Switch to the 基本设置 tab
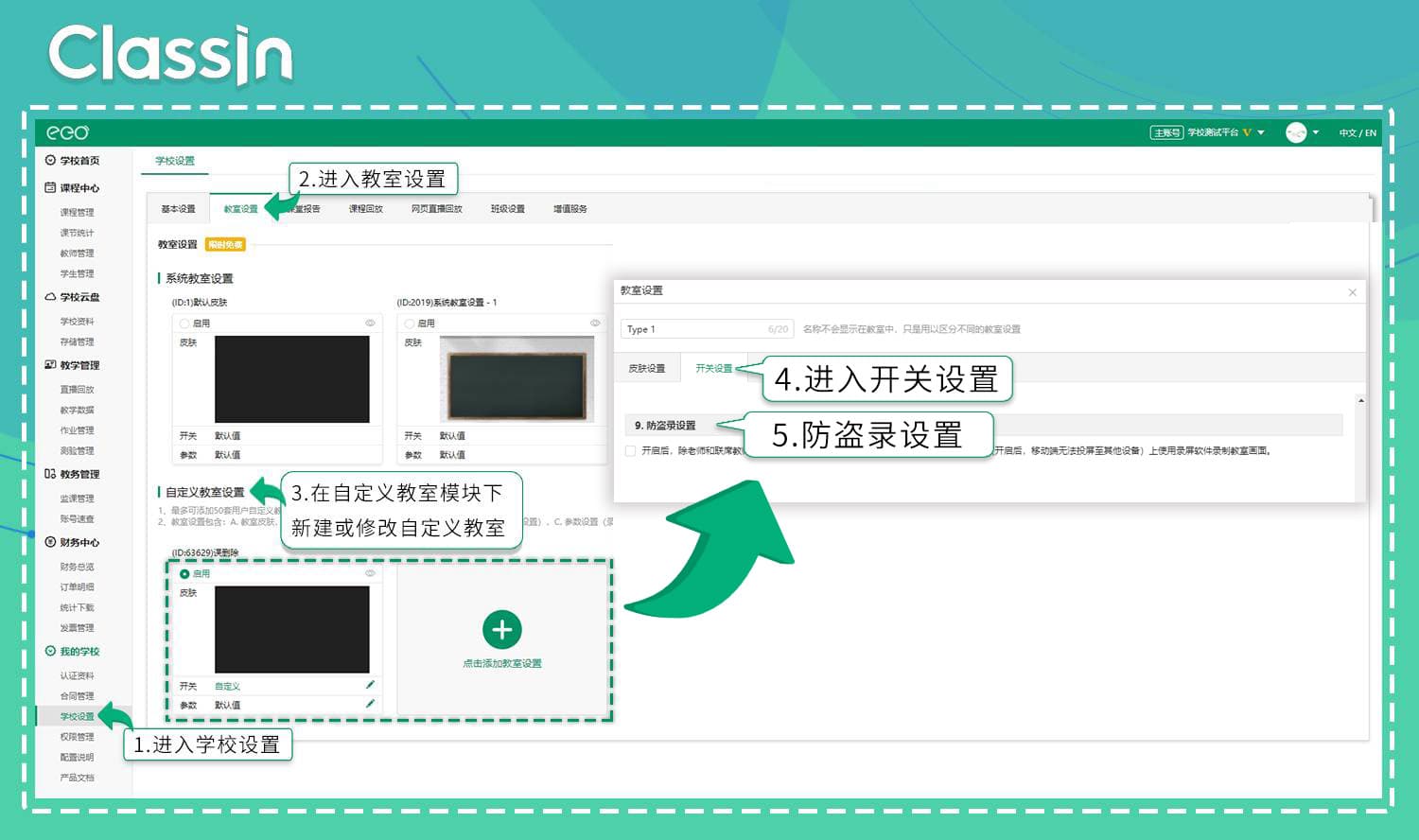The height and width of the screenshot is (840, 1419). (178, 209)
